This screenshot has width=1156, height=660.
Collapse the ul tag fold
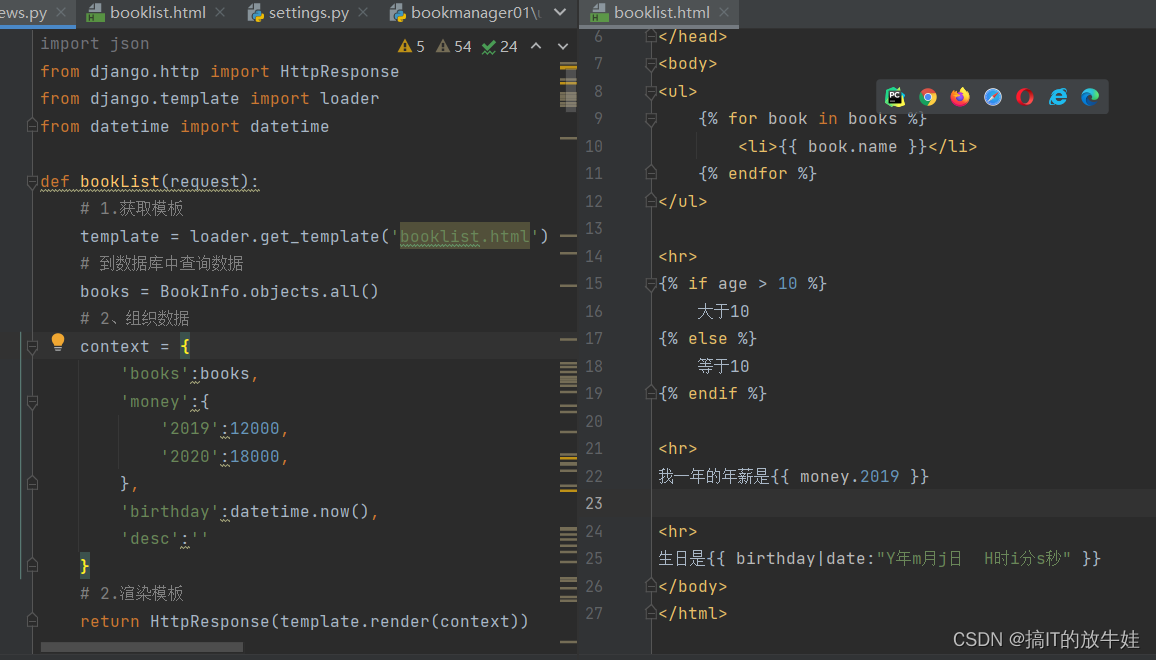click(x=650, y=91)
